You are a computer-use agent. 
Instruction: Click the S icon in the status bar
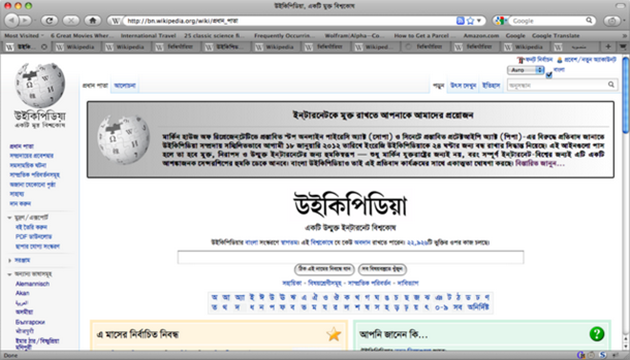pos(603,355)
